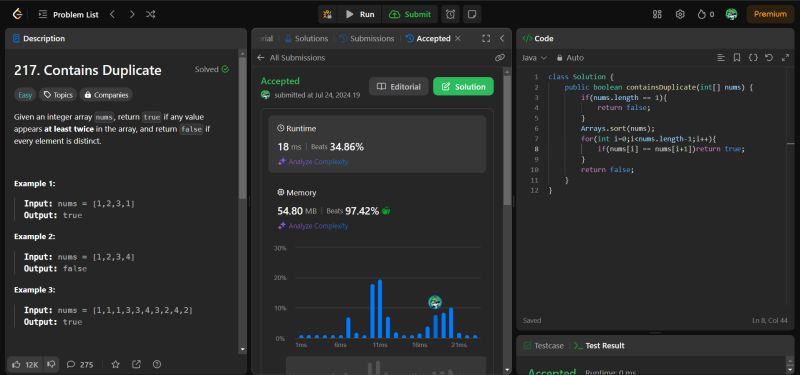The image size is (800, 375).
Task: Toggle the thumbs down dislike button
Action: [x=51, y=364]
